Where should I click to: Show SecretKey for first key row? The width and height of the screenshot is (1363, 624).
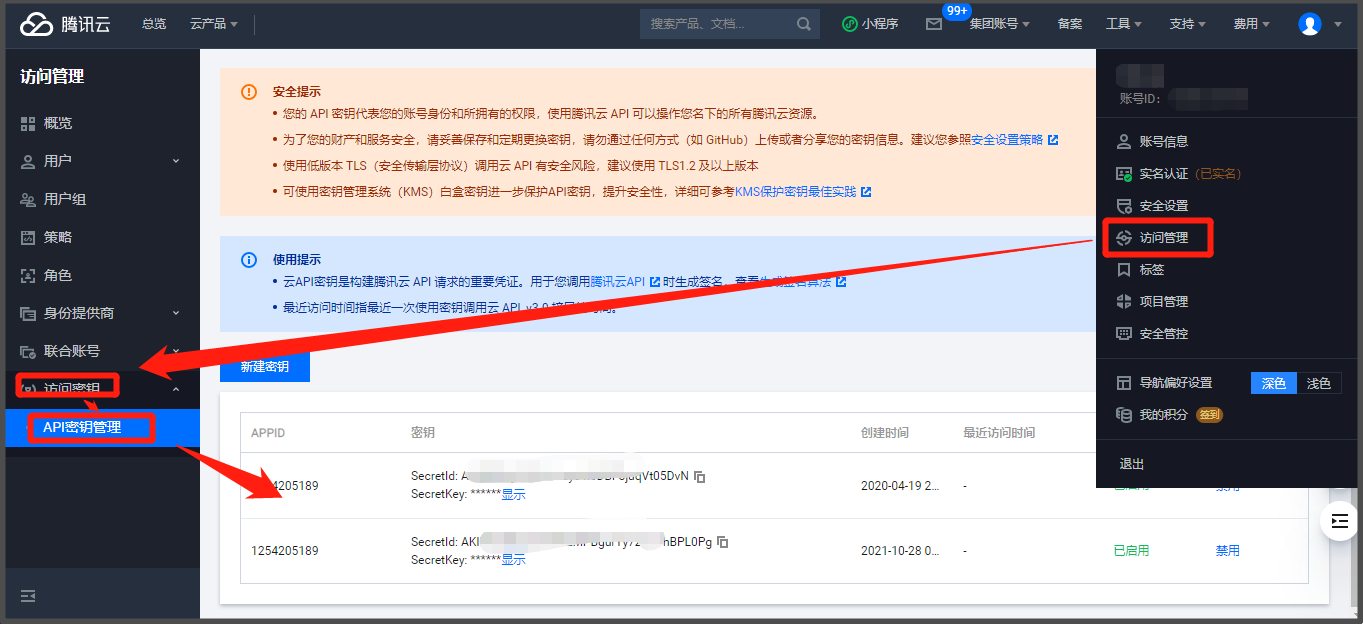(513, 494)
